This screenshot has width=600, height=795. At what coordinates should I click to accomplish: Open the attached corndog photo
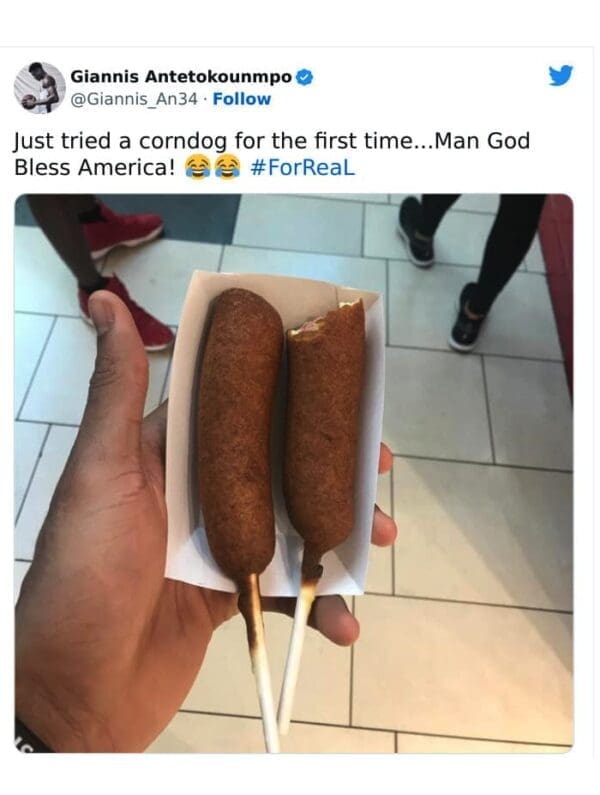[x=294, y=473]
